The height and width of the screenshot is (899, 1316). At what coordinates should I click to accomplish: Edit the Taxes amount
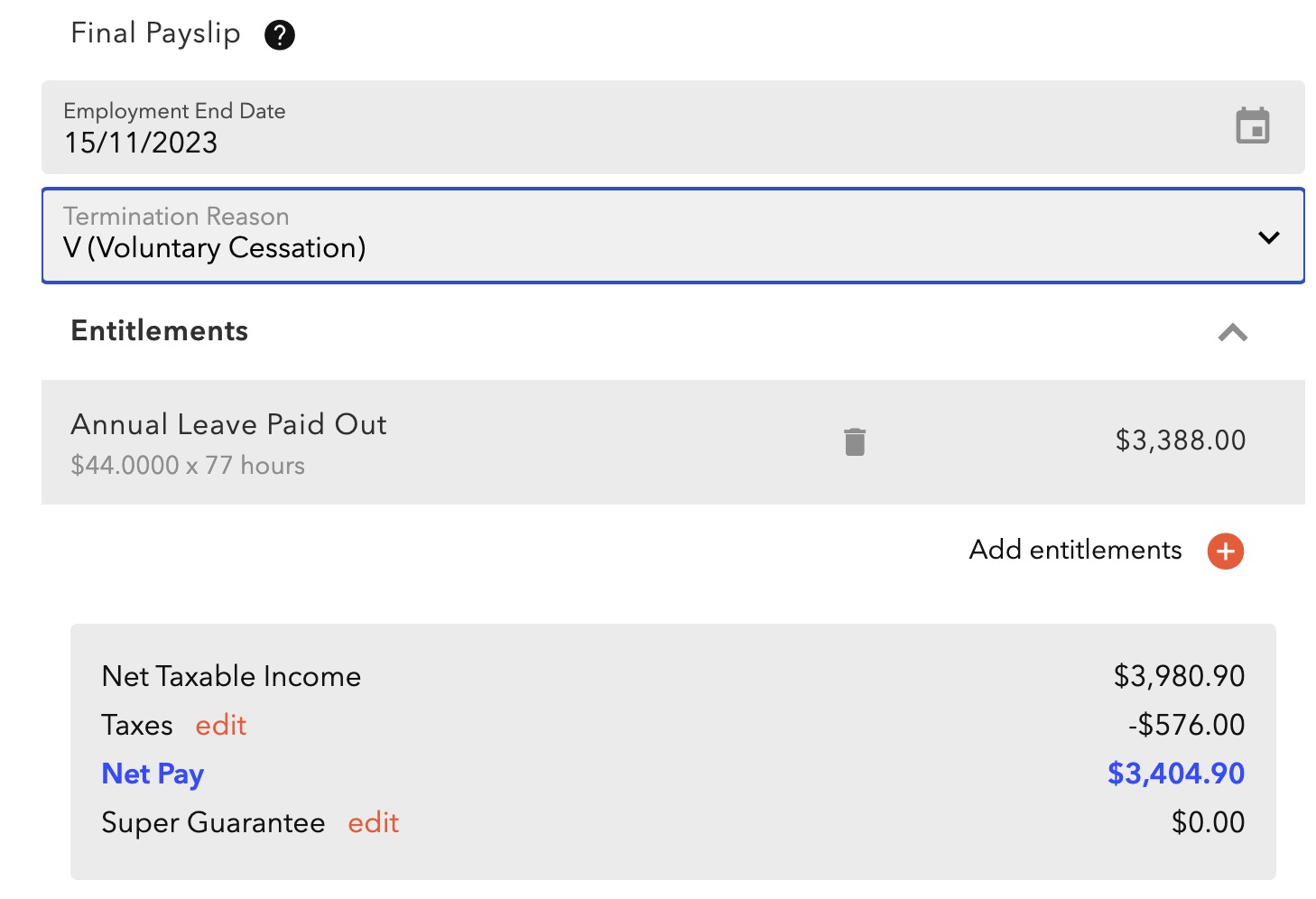pyautogui.click(x=221, y=726)
